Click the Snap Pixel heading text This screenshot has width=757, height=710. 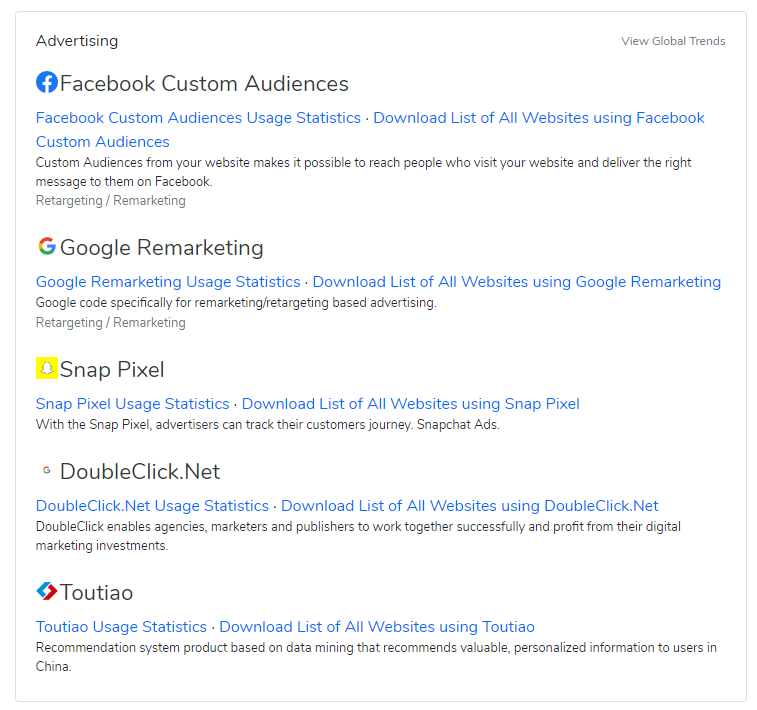pos(112,370)
